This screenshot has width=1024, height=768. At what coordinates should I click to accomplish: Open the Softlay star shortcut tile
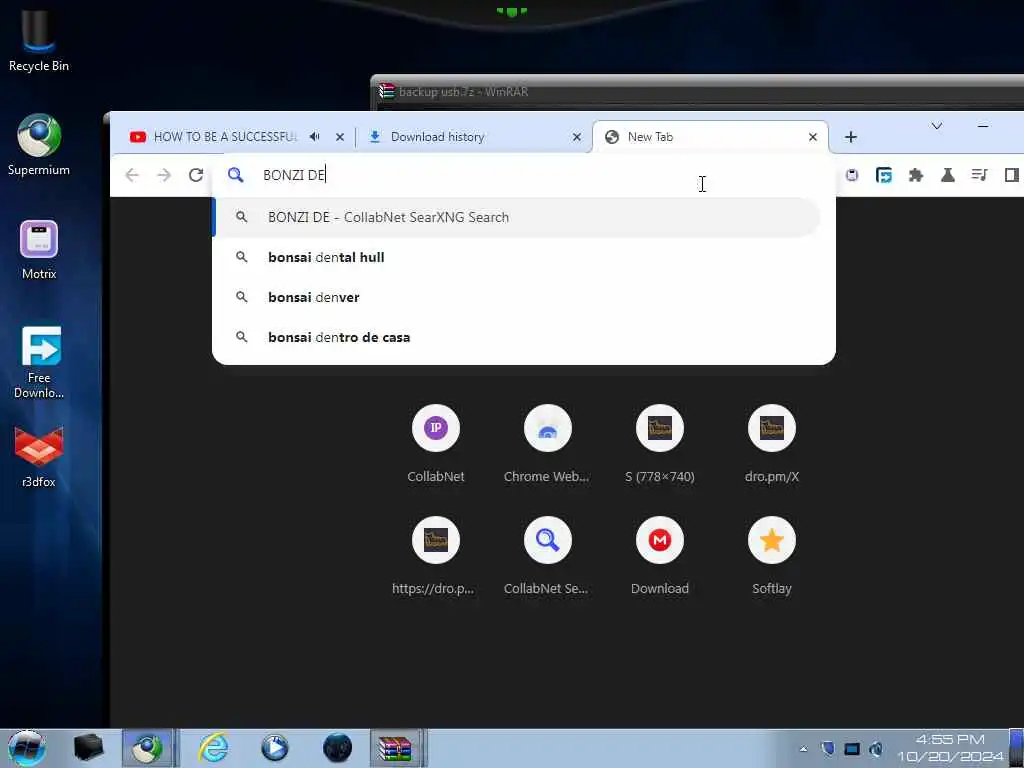coord(771,556)
